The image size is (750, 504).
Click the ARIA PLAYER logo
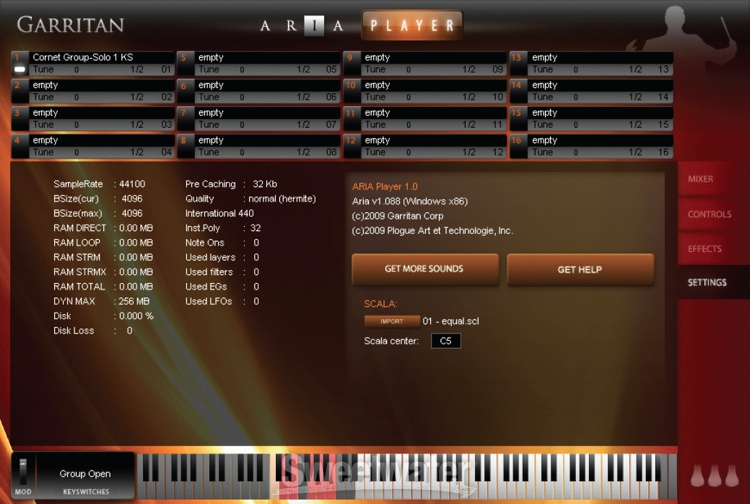(362, 25)
